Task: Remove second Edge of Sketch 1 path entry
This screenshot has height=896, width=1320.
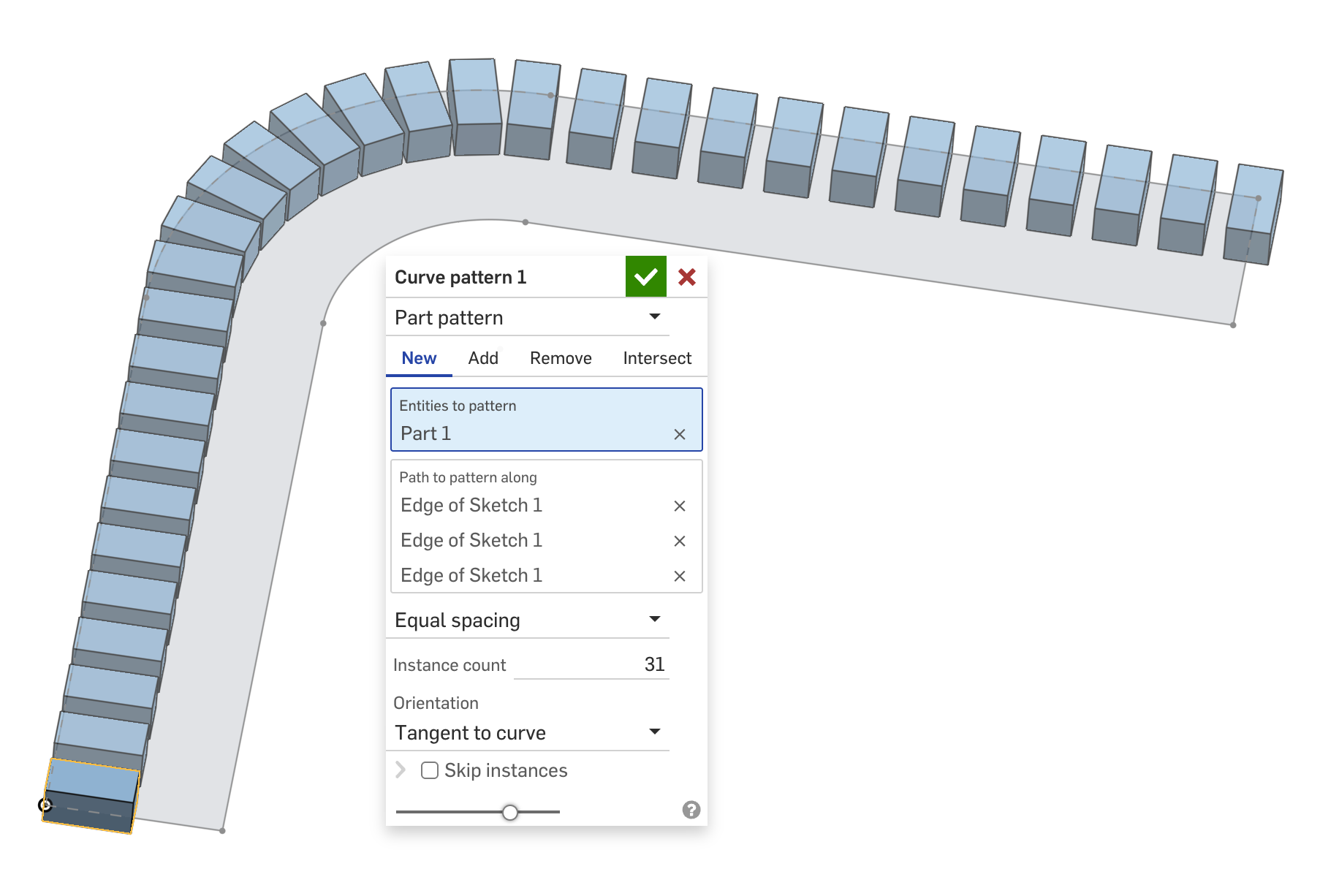Action: [680, 541]
